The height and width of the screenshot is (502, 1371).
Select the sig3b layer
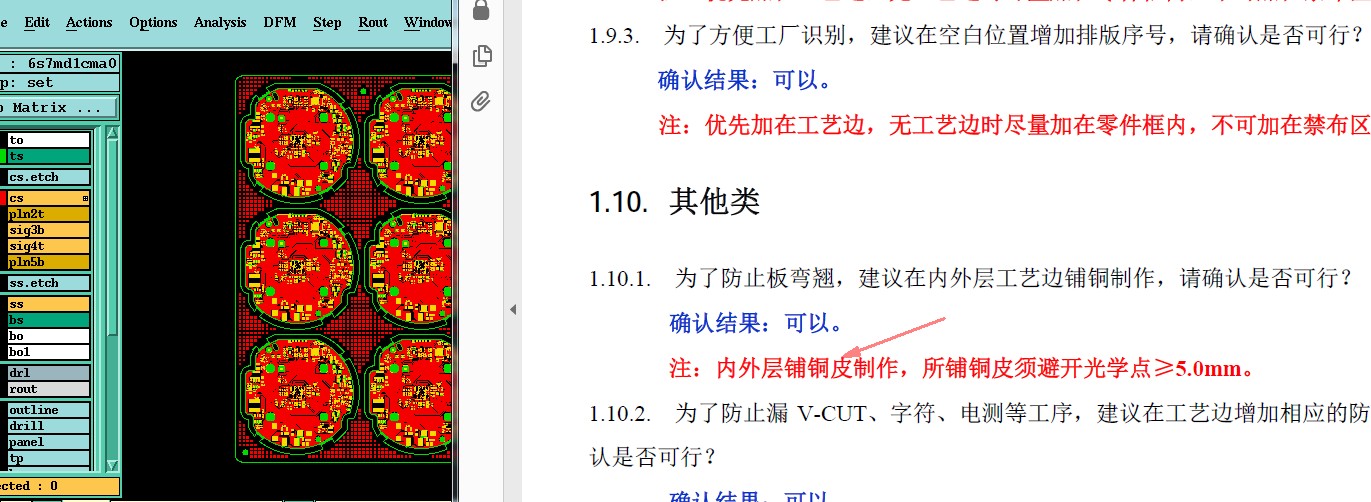pyautogui.click(x=49, y=230)
